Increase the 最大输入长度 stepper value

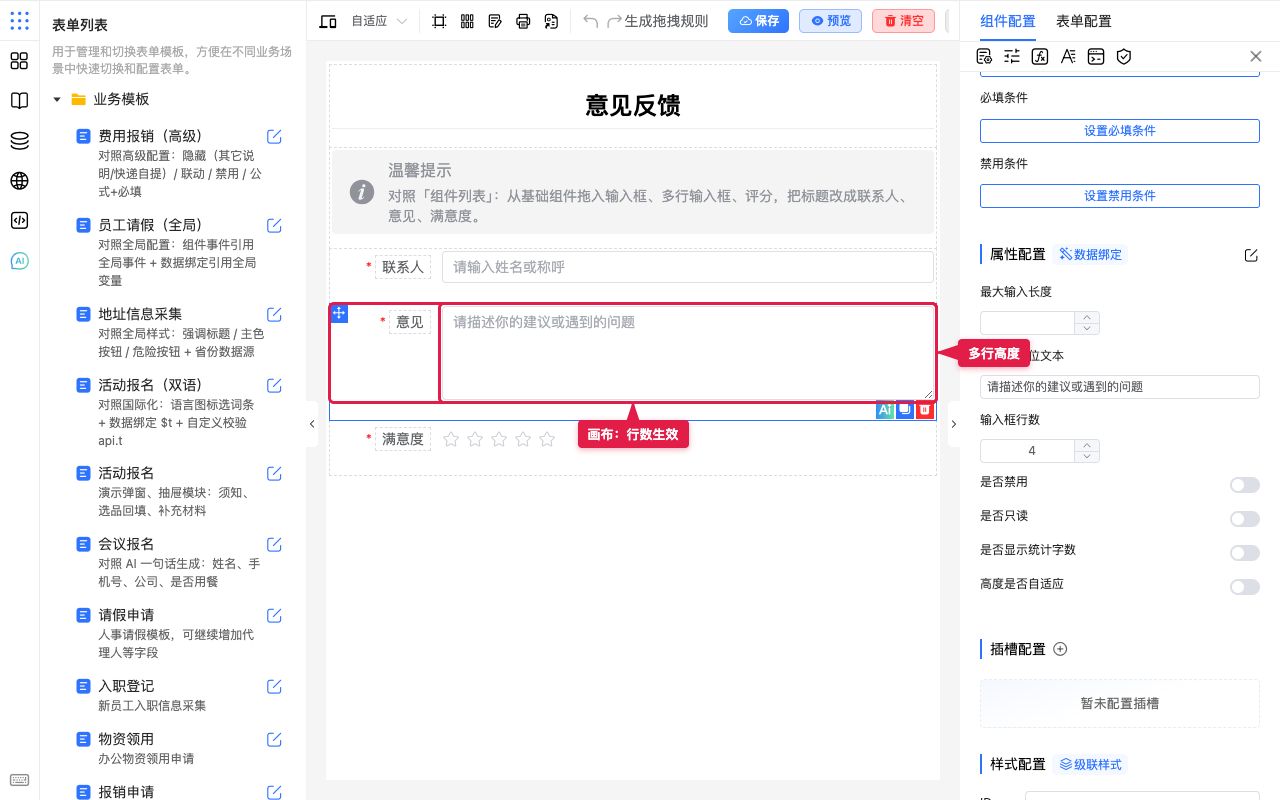tap(1087, 317)
